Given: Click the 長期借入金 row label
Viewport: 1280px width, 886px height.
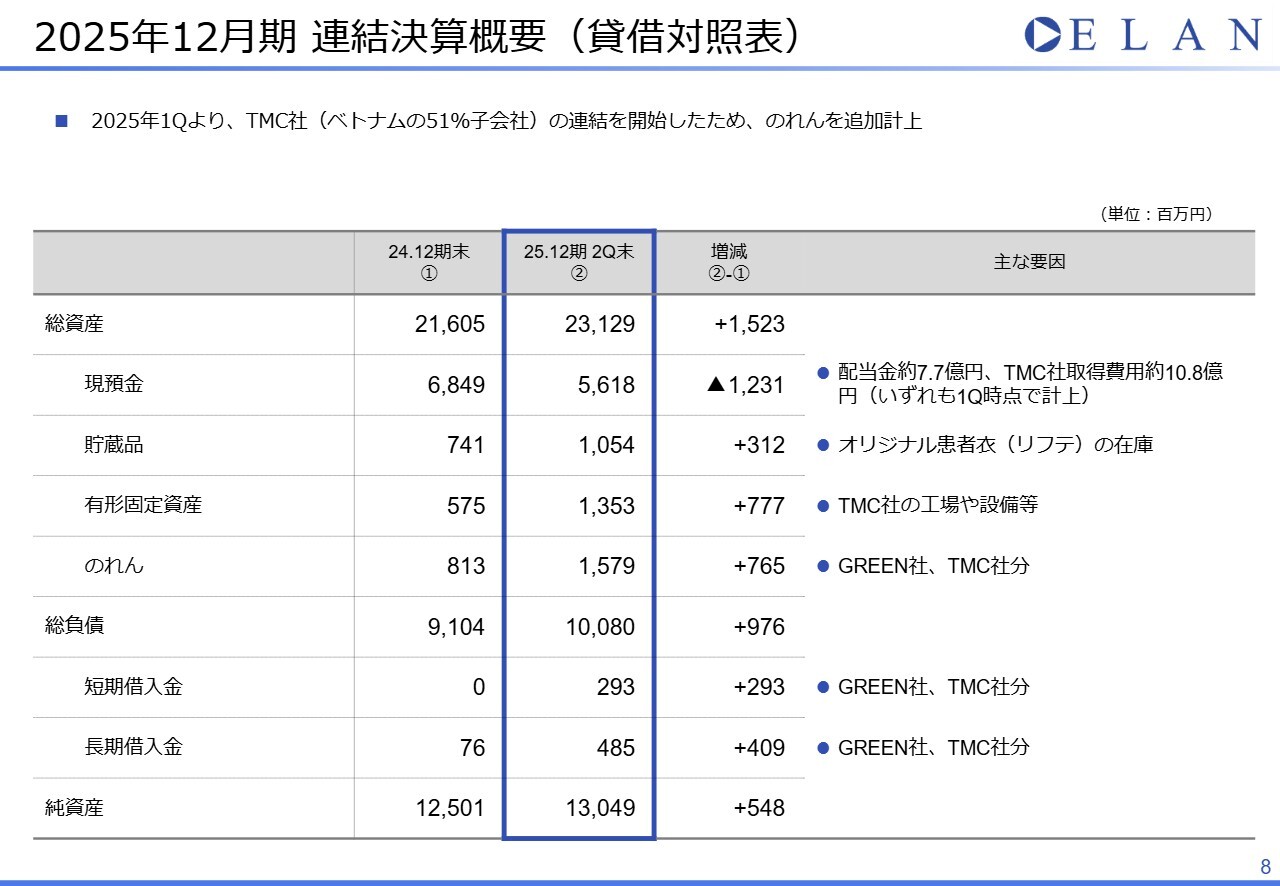Looking at the screenshot, I should 133,747.
